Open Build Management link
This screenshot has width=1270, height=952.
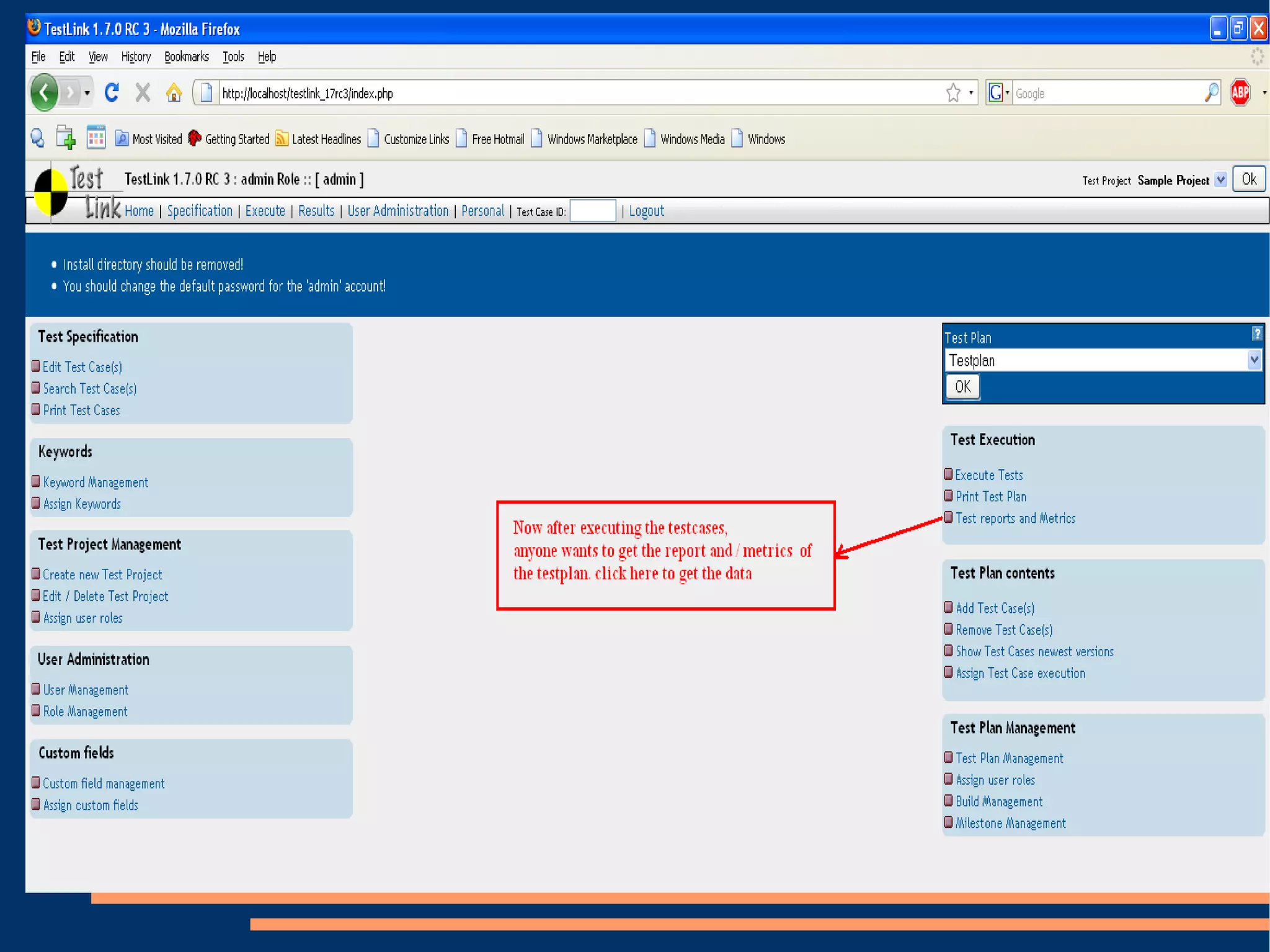click(x=999, y=802)
